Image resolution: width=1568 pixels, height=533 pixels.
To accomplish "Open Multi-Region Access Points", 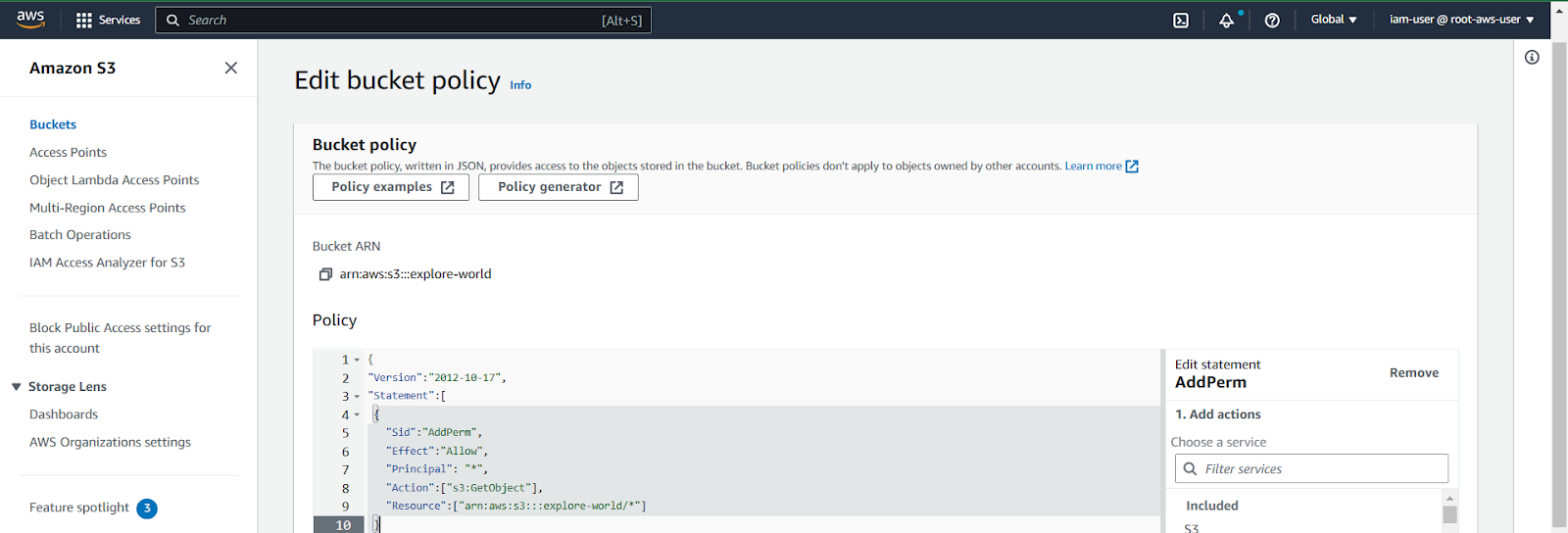I will (107, 208).
